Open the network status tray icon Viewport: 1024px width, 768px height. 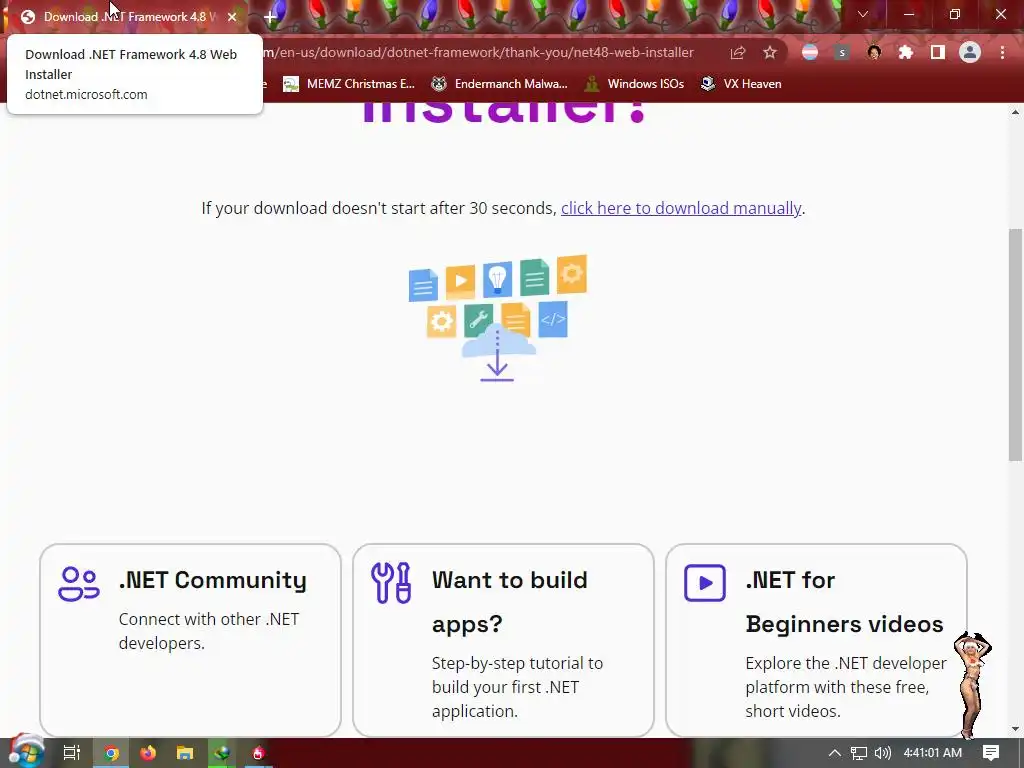tap(859, 753)
